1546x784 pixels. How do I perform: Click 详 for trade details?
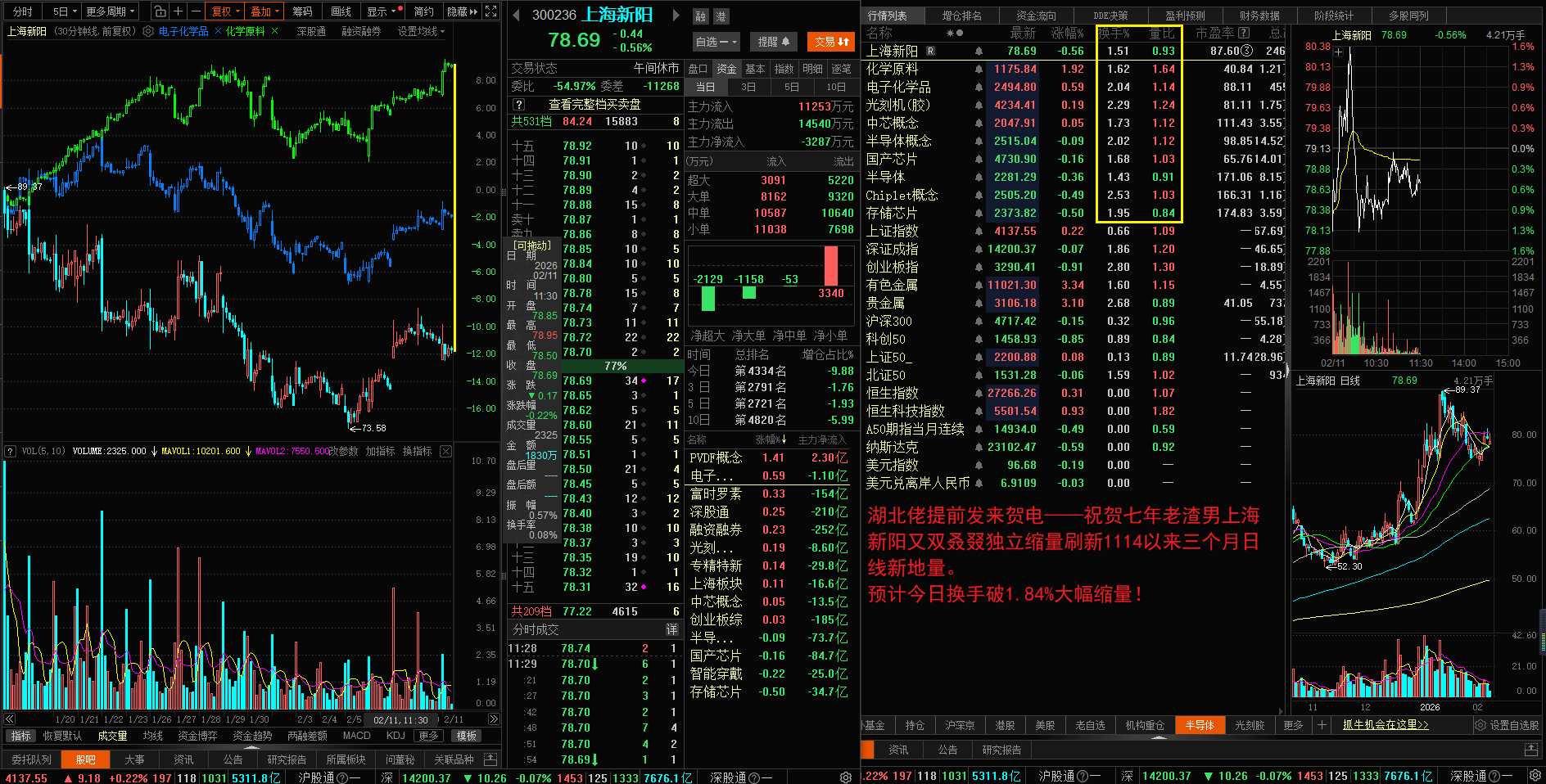[x=671, y=629]
